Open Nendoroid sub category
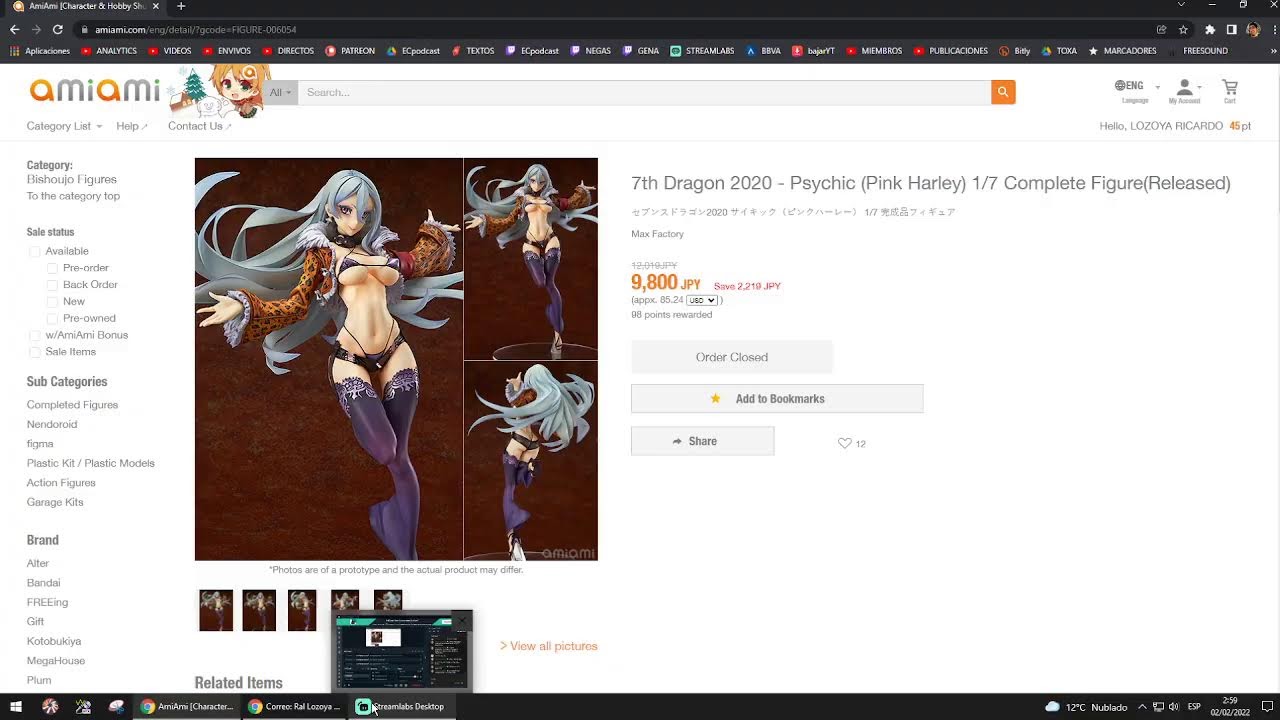 52,424
